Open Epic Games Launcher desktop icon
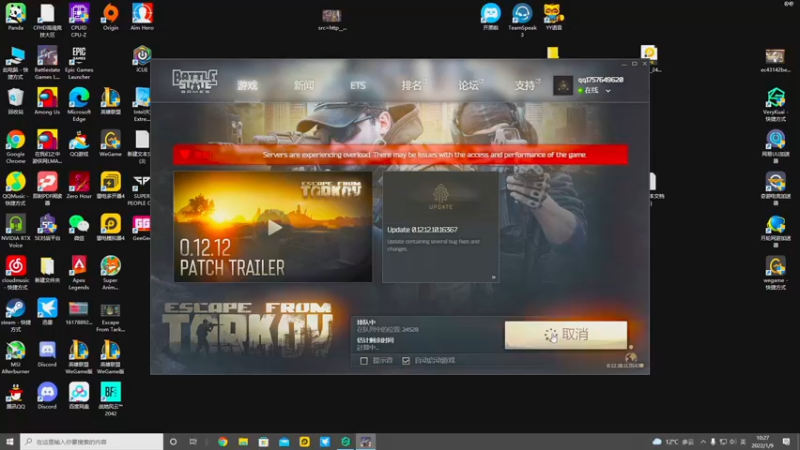 pos(79,63)
